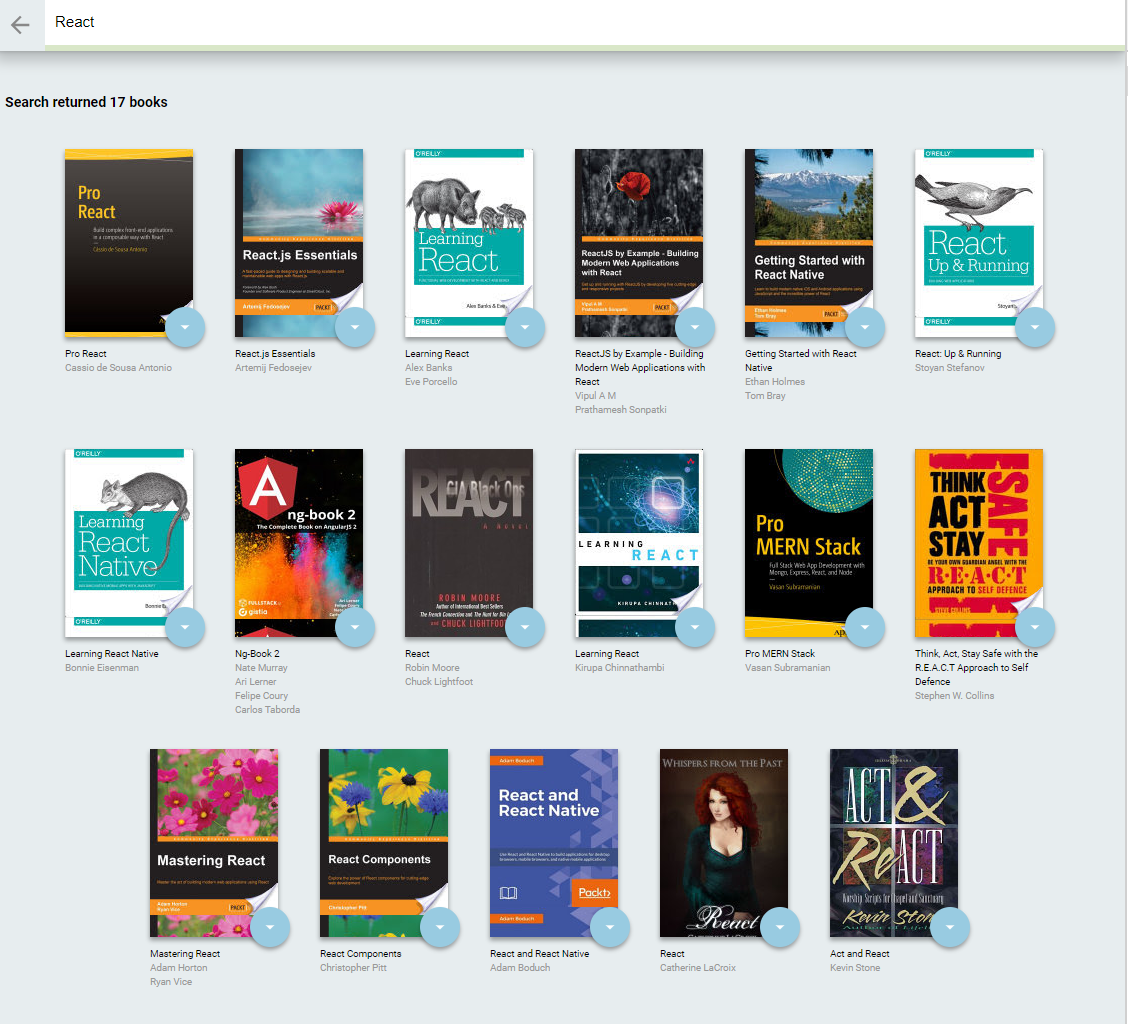Image resolution: width=1128 pixels, height=1024 pixels.
Task: Open shelf dropdown on React and React Native
Action: click(x=610, y=928)
